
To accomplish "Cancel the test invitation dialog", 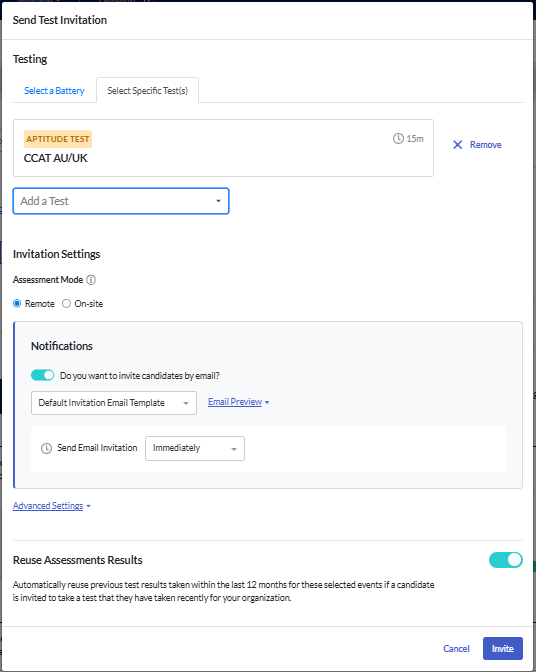I will (x=456, y=648).
